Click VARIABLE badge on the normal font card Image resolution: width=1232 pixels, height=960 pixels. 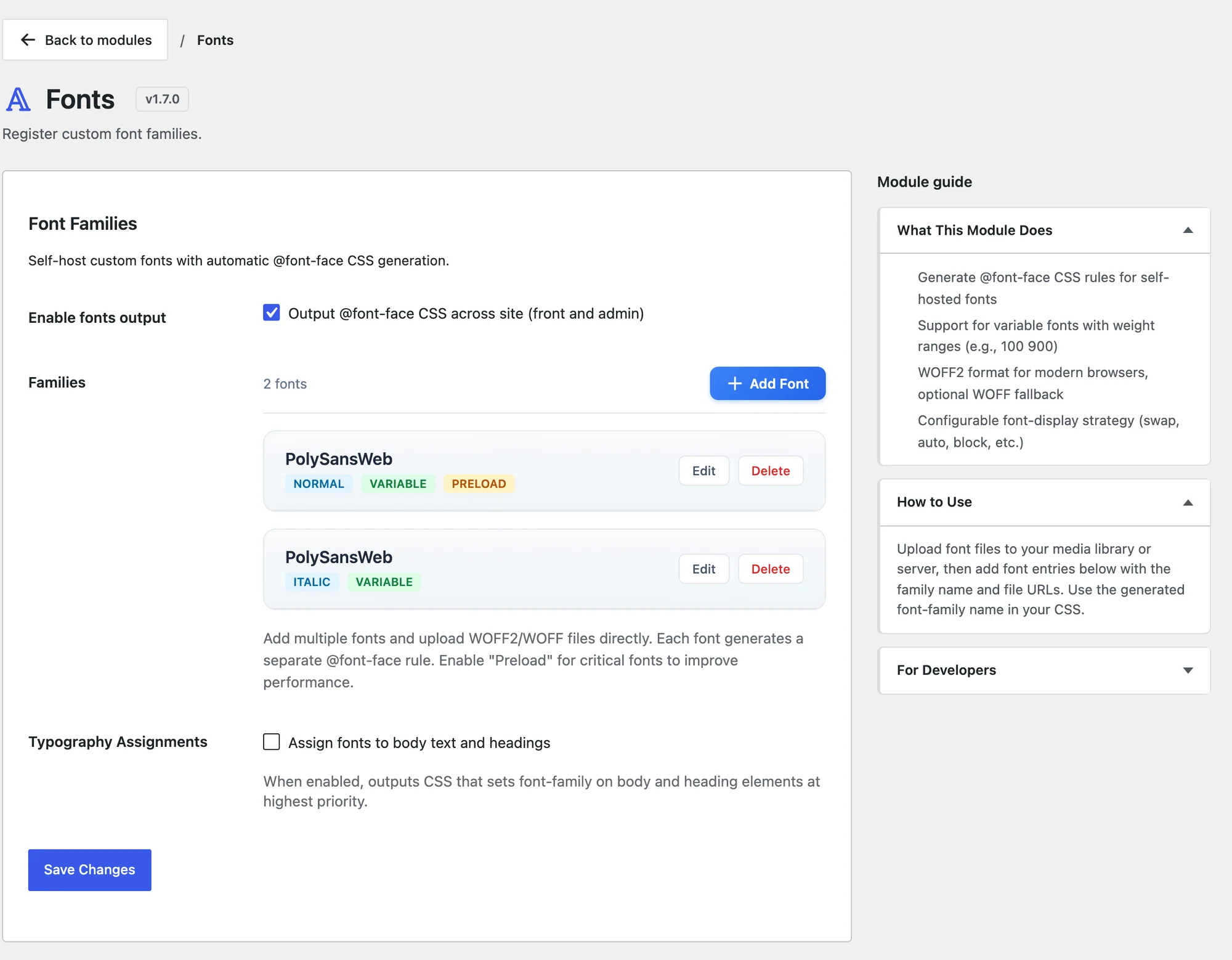coord(398,484)
